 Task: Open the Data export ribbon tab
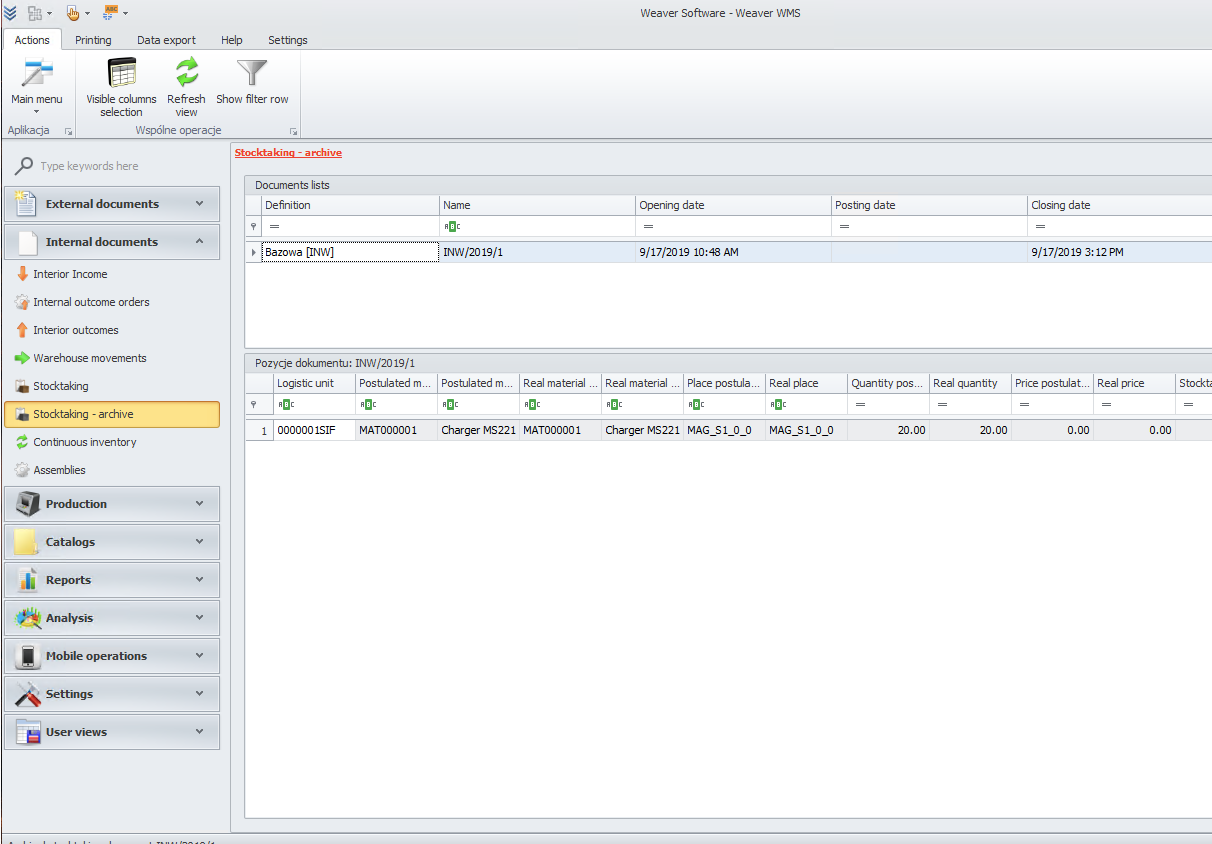(x=166, y=40)
